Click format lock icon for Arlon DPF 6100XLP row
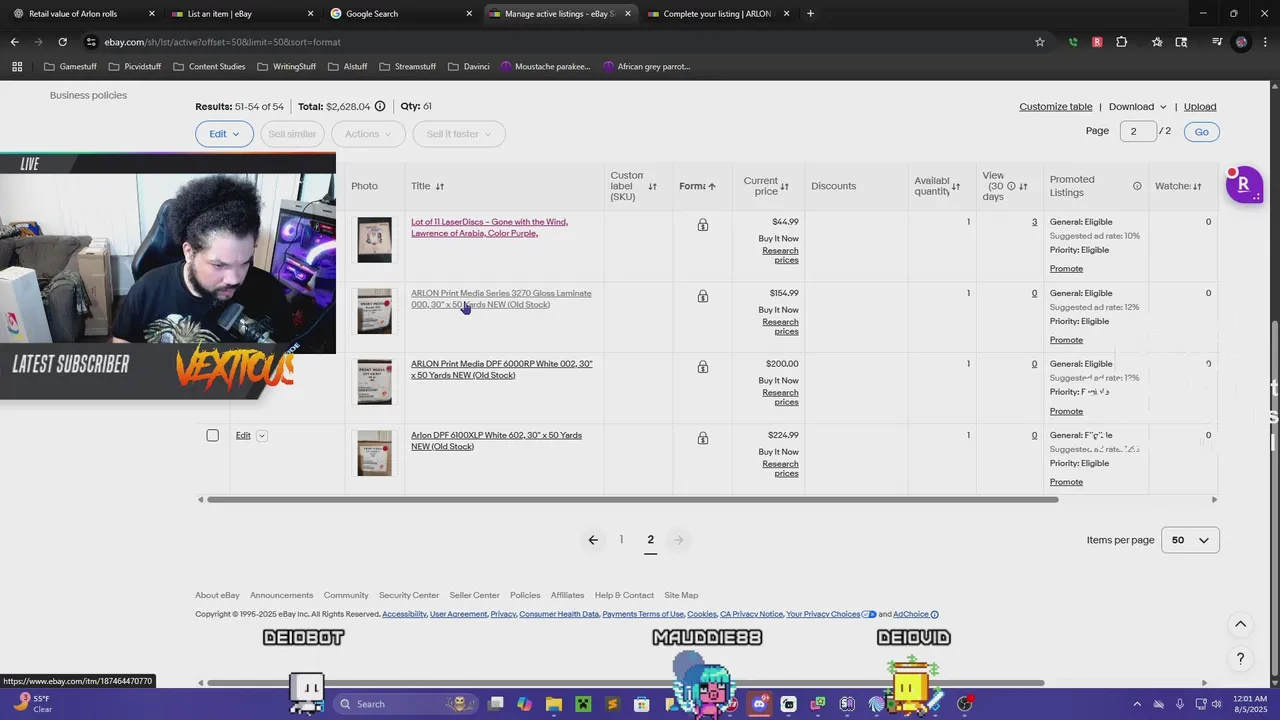 tap(703, 438)
